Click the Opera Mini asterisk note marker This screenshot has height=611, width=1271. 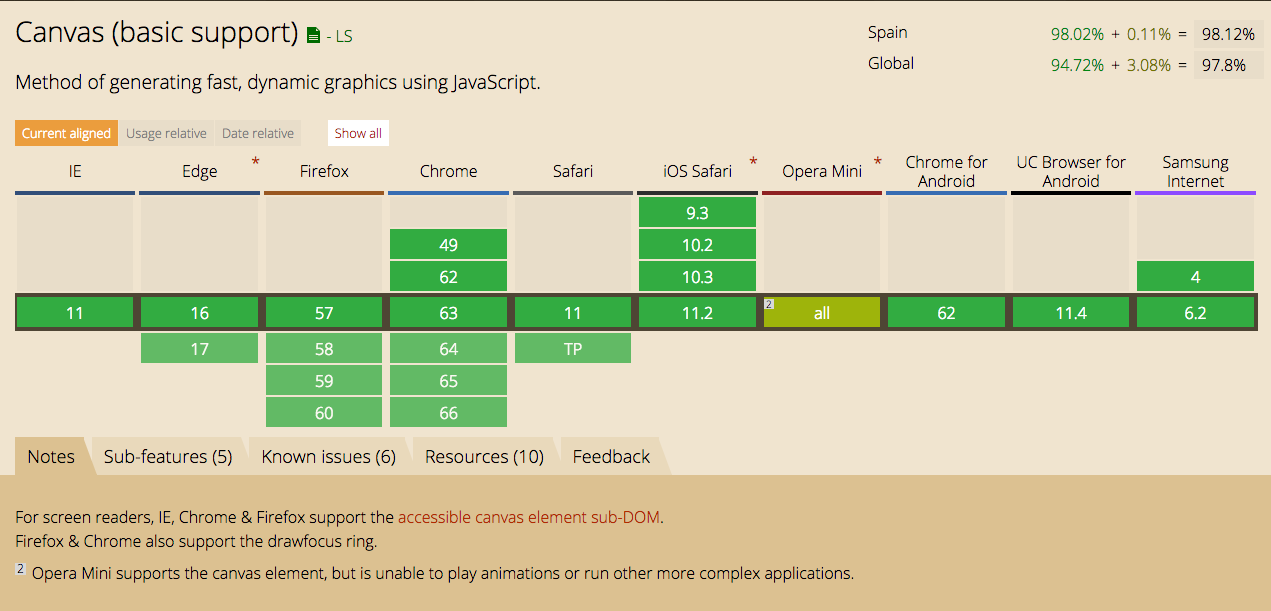click(878, 162)
